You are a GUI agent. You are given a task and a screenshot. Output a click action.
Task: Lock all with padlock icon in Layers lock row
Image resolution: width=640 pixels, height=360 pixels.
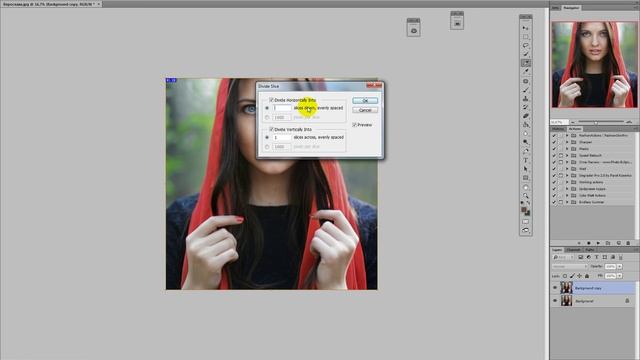tap(587, 276)
